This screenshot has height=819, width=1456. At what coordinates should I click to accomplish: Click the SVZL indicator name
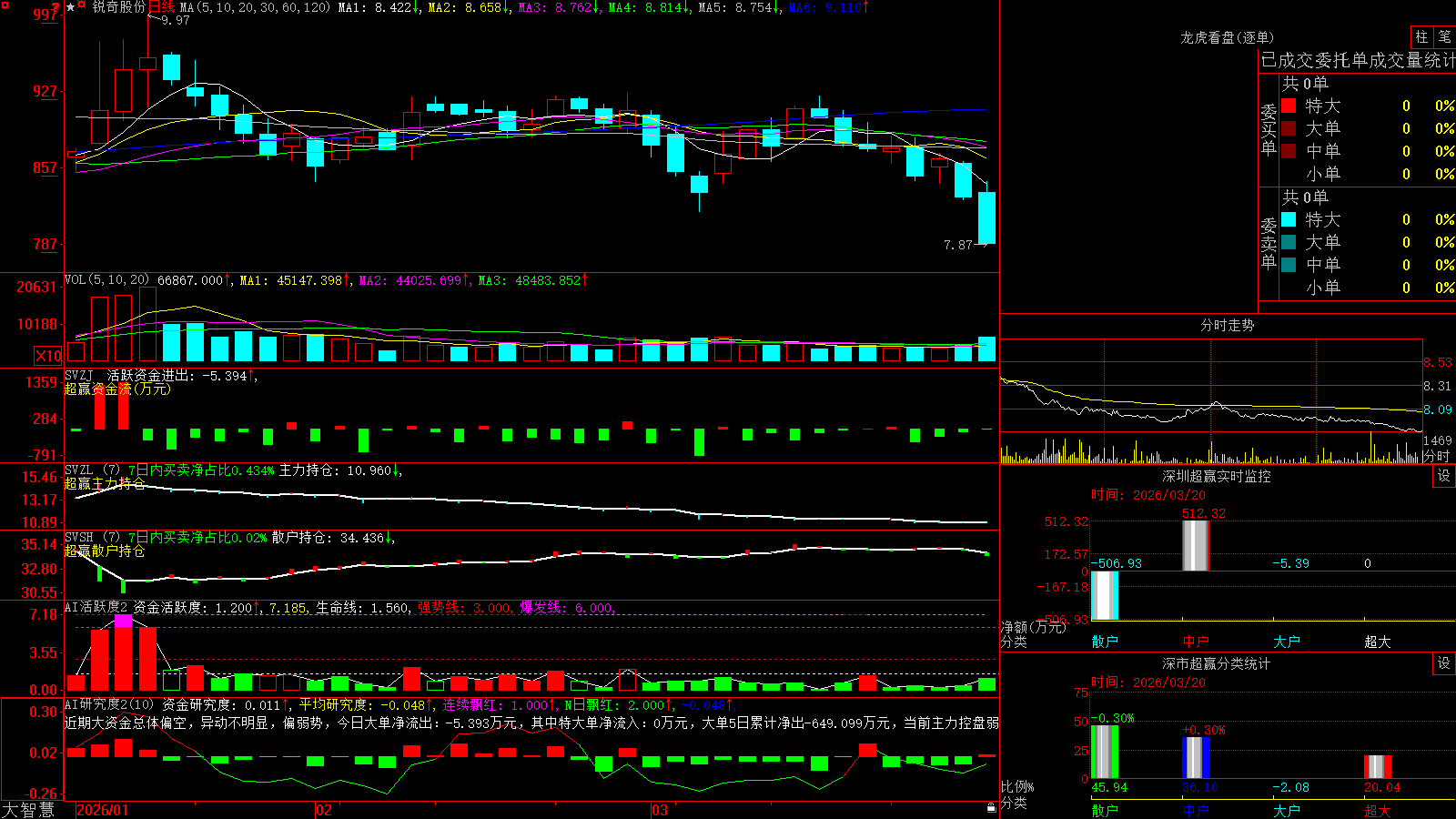79,470
